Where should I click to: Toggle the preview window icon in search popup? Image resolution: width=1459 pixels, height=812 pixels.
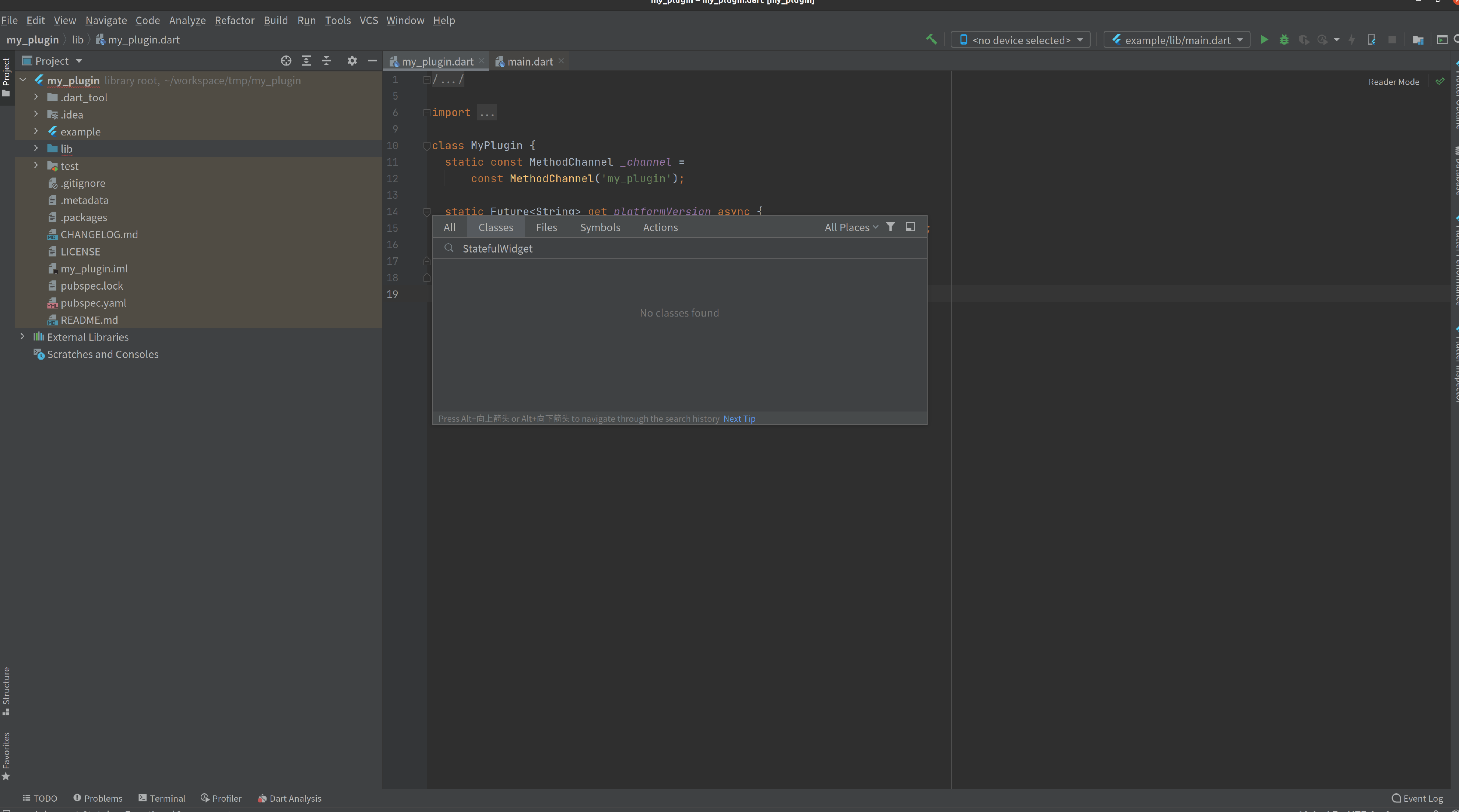[911, 226]
